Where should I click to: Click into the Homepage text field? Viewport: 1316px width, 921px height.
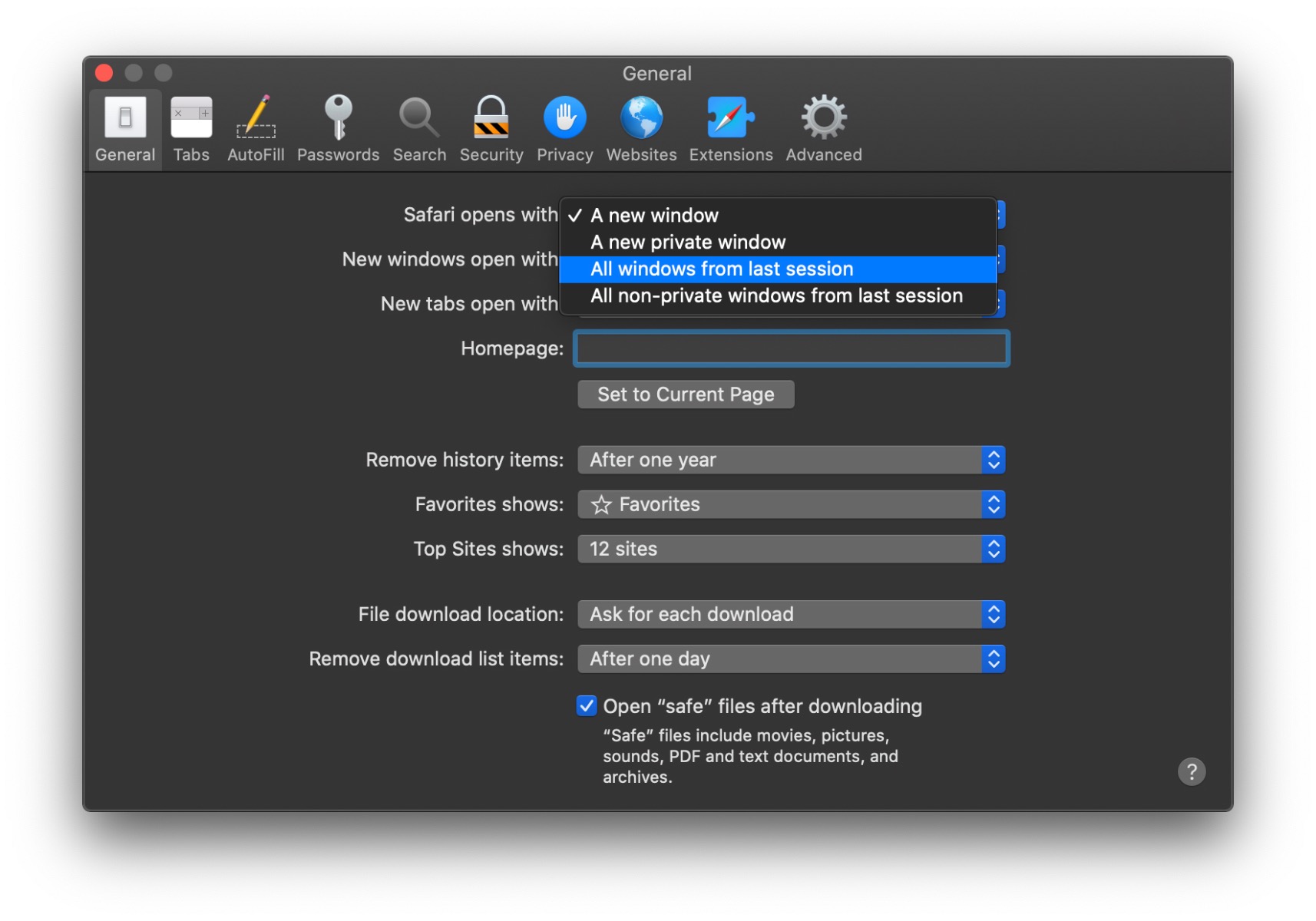(791, 348)
